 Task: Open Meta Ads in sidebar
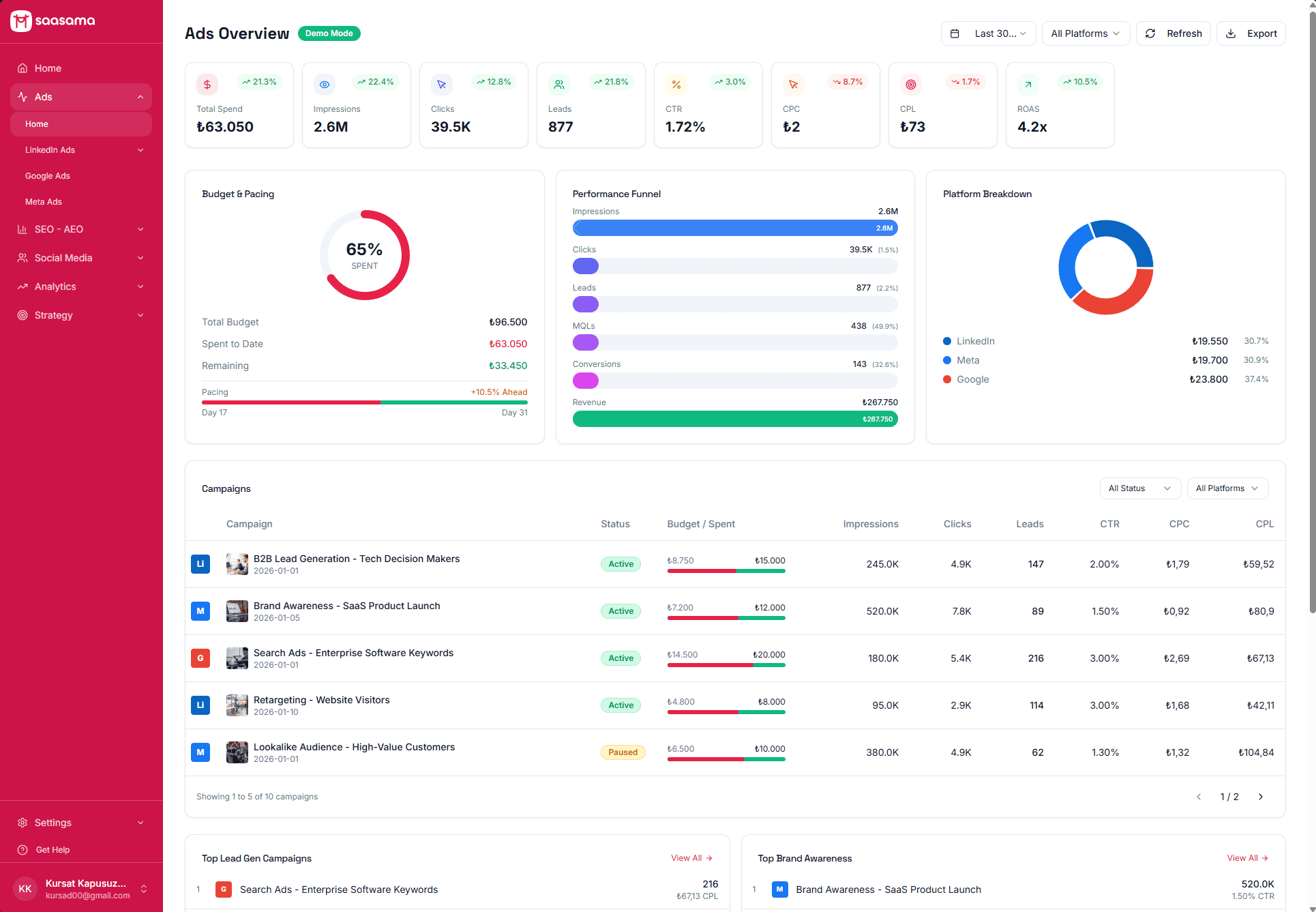pyautogui.click(x=44, y=202)
